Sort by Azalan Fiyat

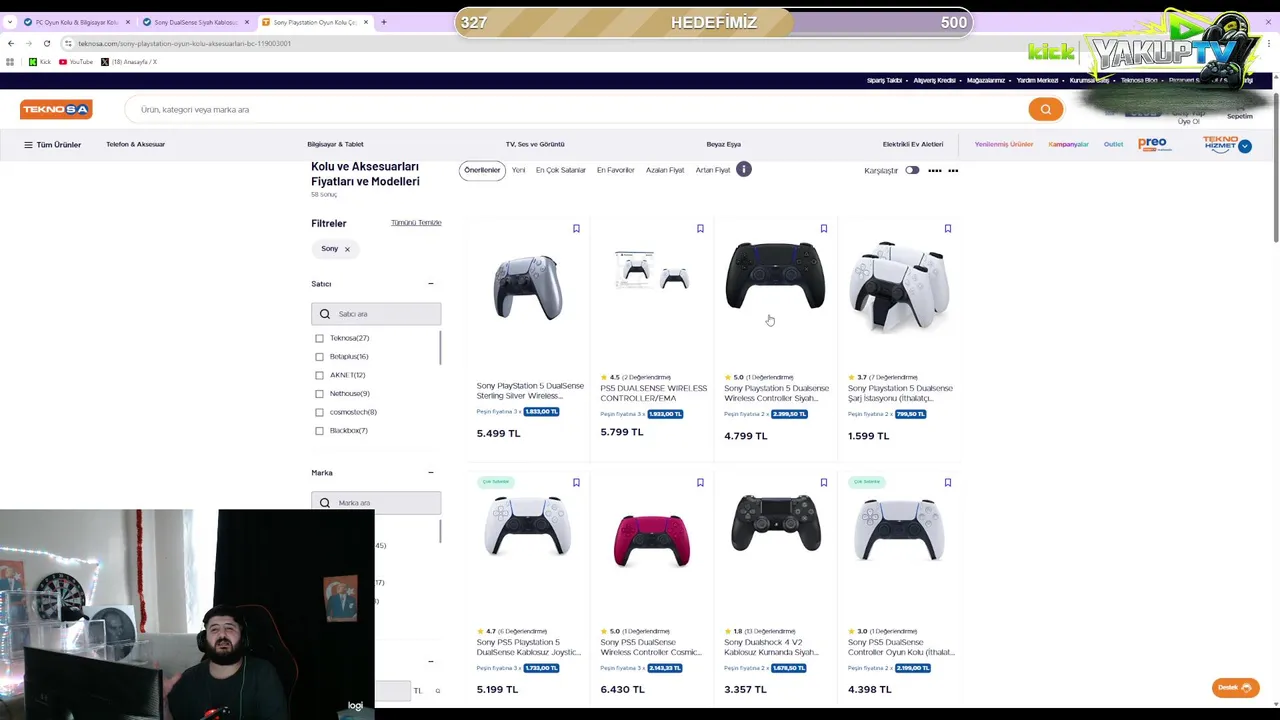pyautogui.click(x=665, y=170)
